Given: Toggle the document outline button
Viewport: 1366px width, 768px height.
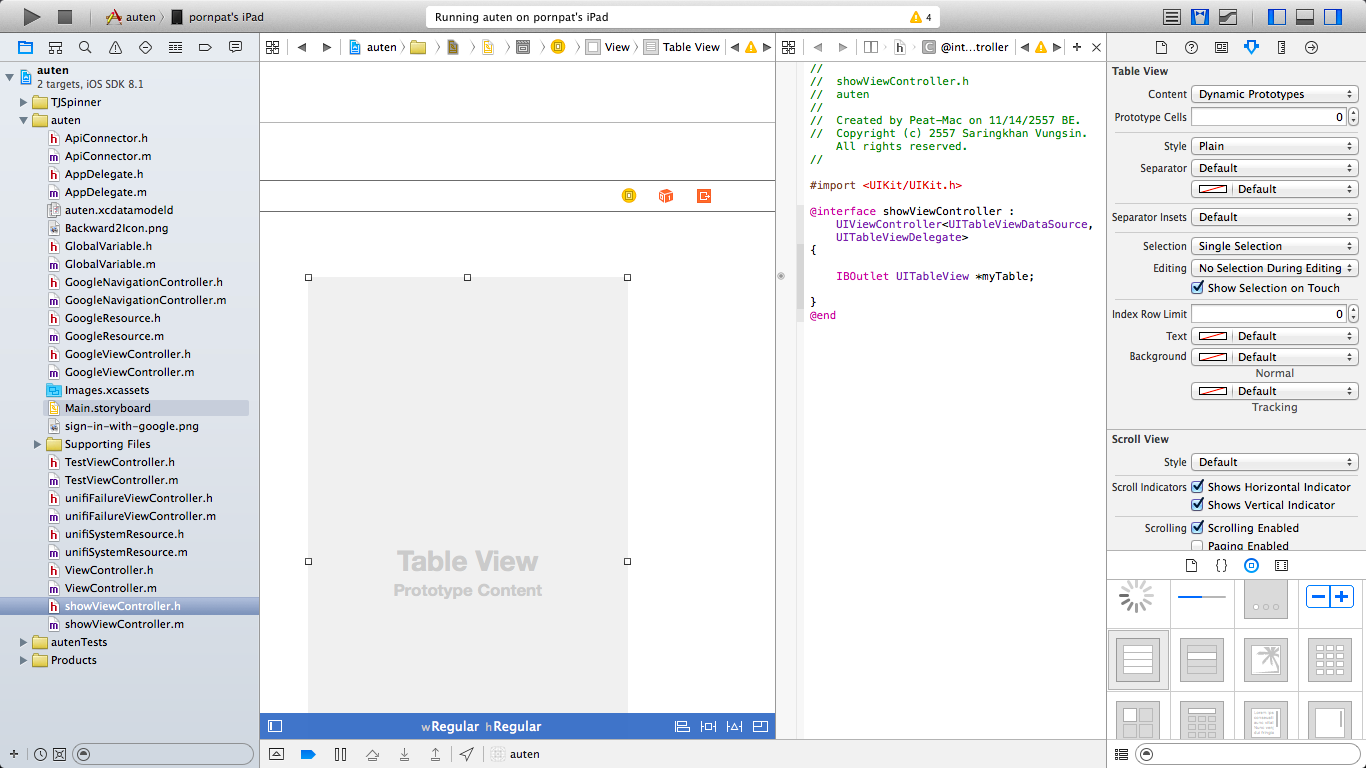Looking at the screenshot, I should [275, 726].
